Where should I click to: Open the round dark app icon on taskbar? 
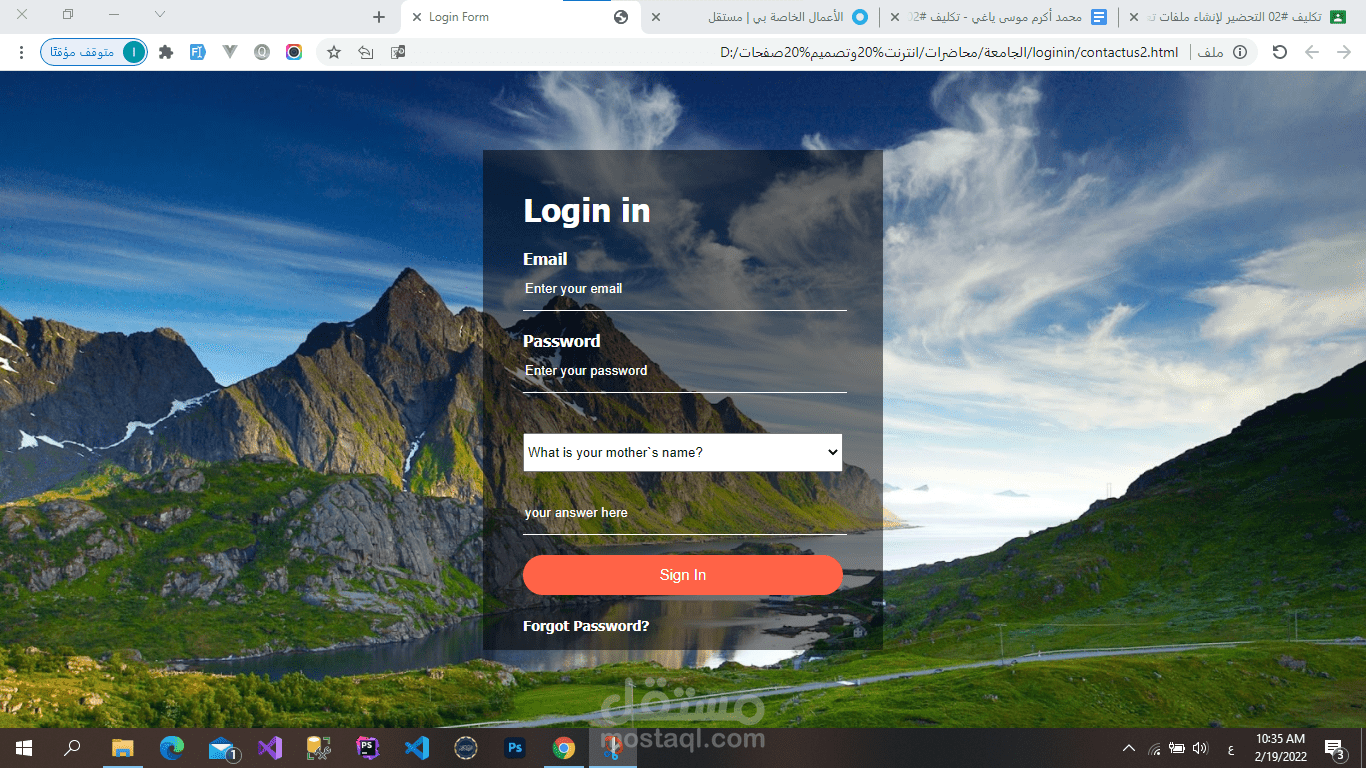466,748
